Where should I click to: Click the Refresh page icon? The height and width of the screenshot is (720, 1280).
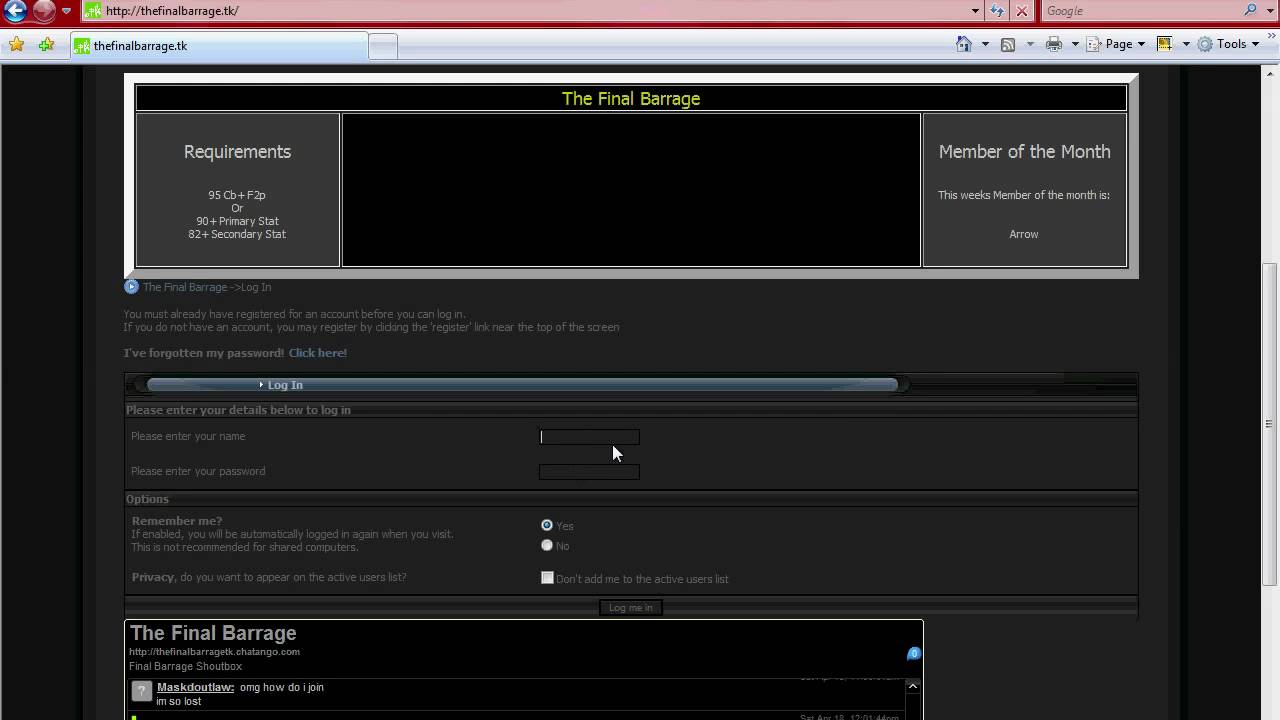pyautogui.click(x=997, y=11)
